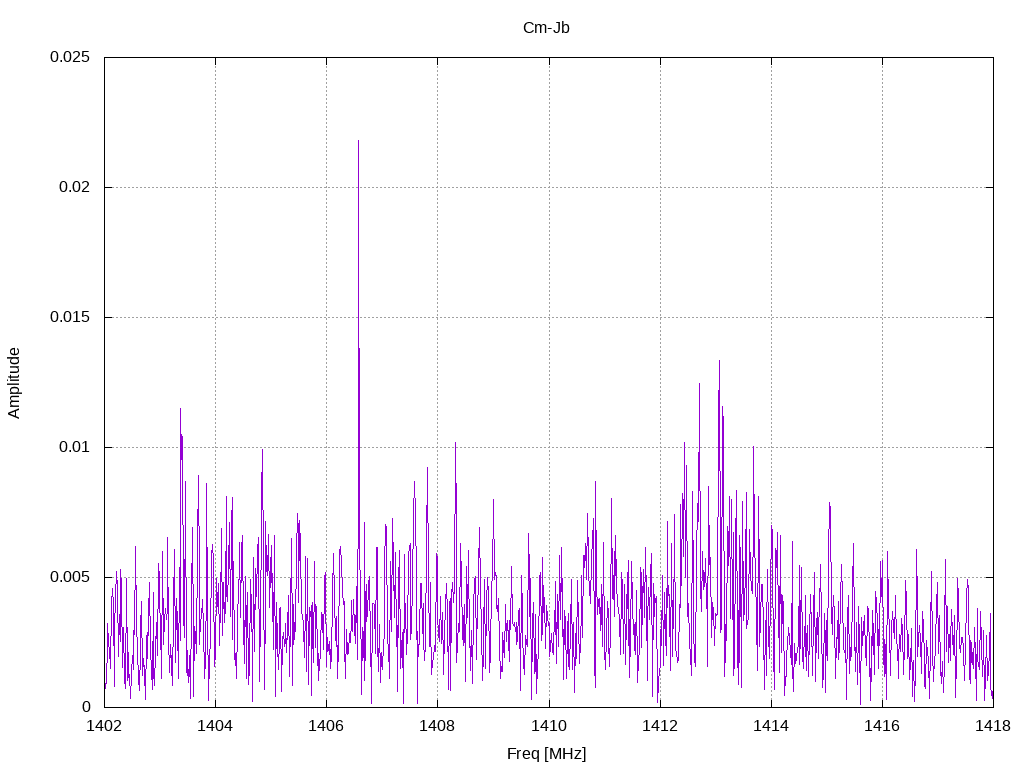Click the x-axis tick label 1412

point(660,726)
